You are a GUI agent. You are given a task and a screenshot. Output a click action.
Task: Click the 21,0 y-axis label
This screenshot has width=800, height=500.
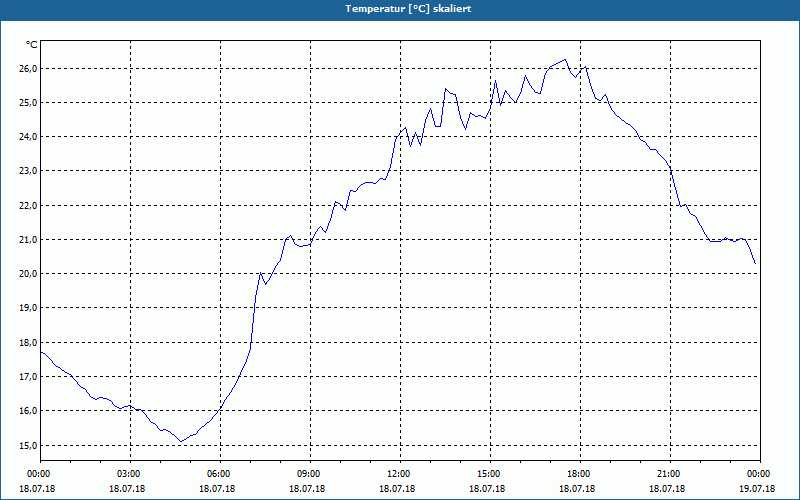[x=28, y=240]
